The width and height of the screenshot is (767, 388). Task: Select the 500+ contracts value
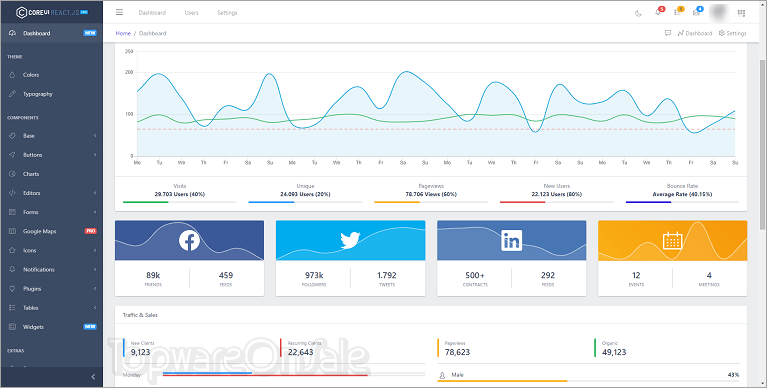coord(475,275)
